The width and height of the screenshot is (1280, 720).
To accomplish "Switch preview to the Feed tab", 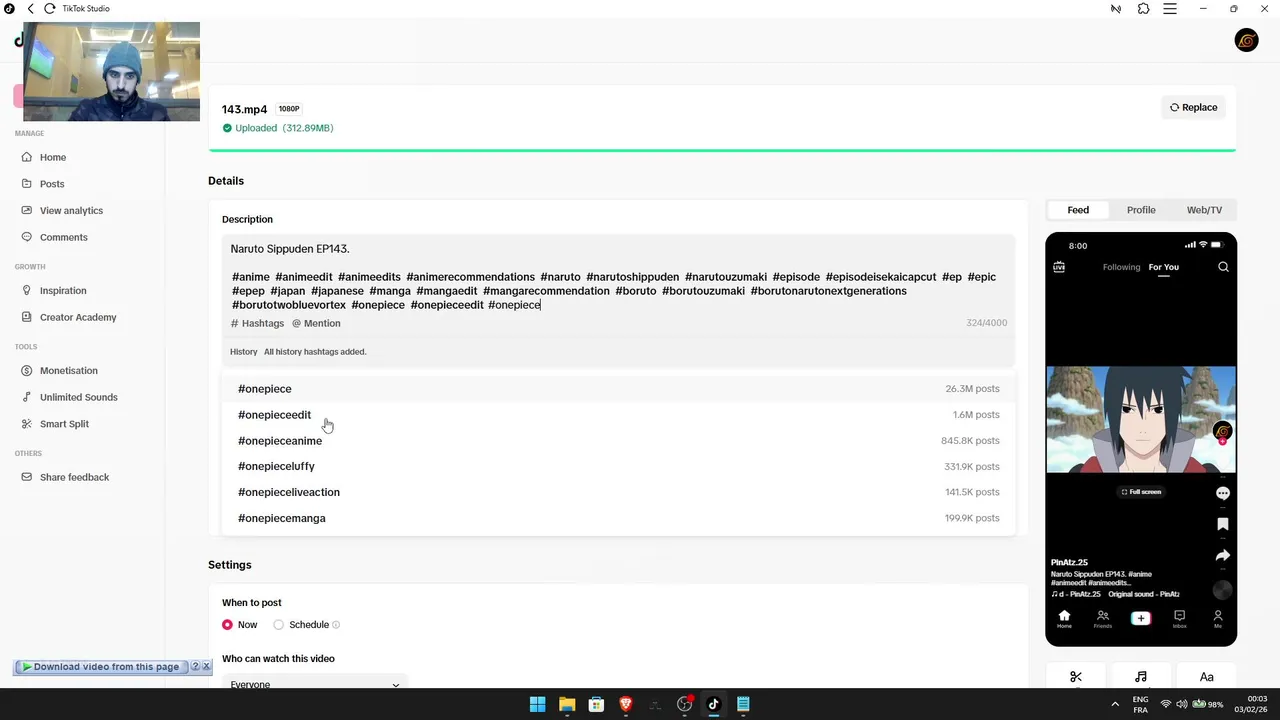I will [x=1078, y=210].
